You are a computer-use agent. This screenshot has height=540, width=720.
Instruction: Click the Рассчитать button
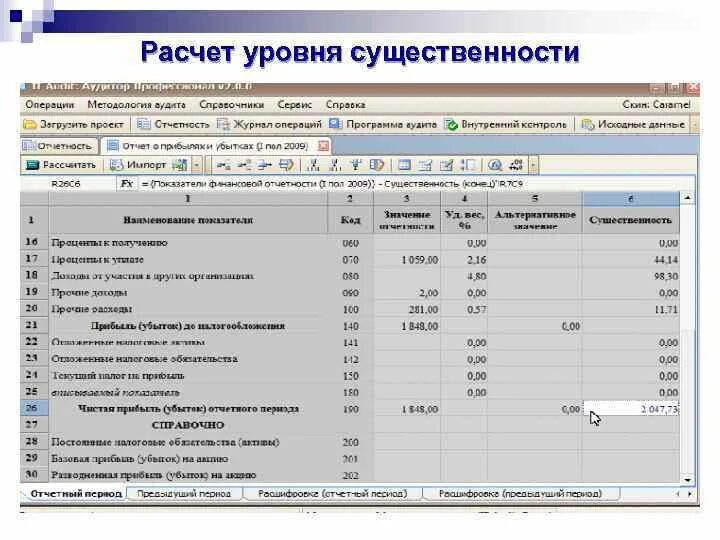tap(61, 165)
